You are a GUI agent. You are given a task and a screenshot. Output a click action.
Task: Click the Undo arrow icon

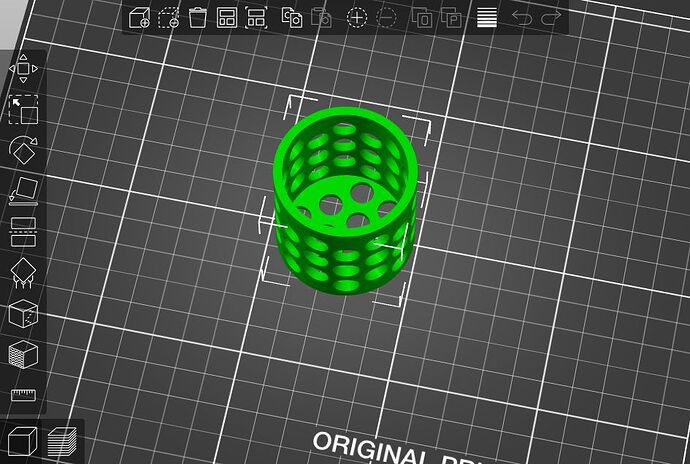click(x=522, y=18)
